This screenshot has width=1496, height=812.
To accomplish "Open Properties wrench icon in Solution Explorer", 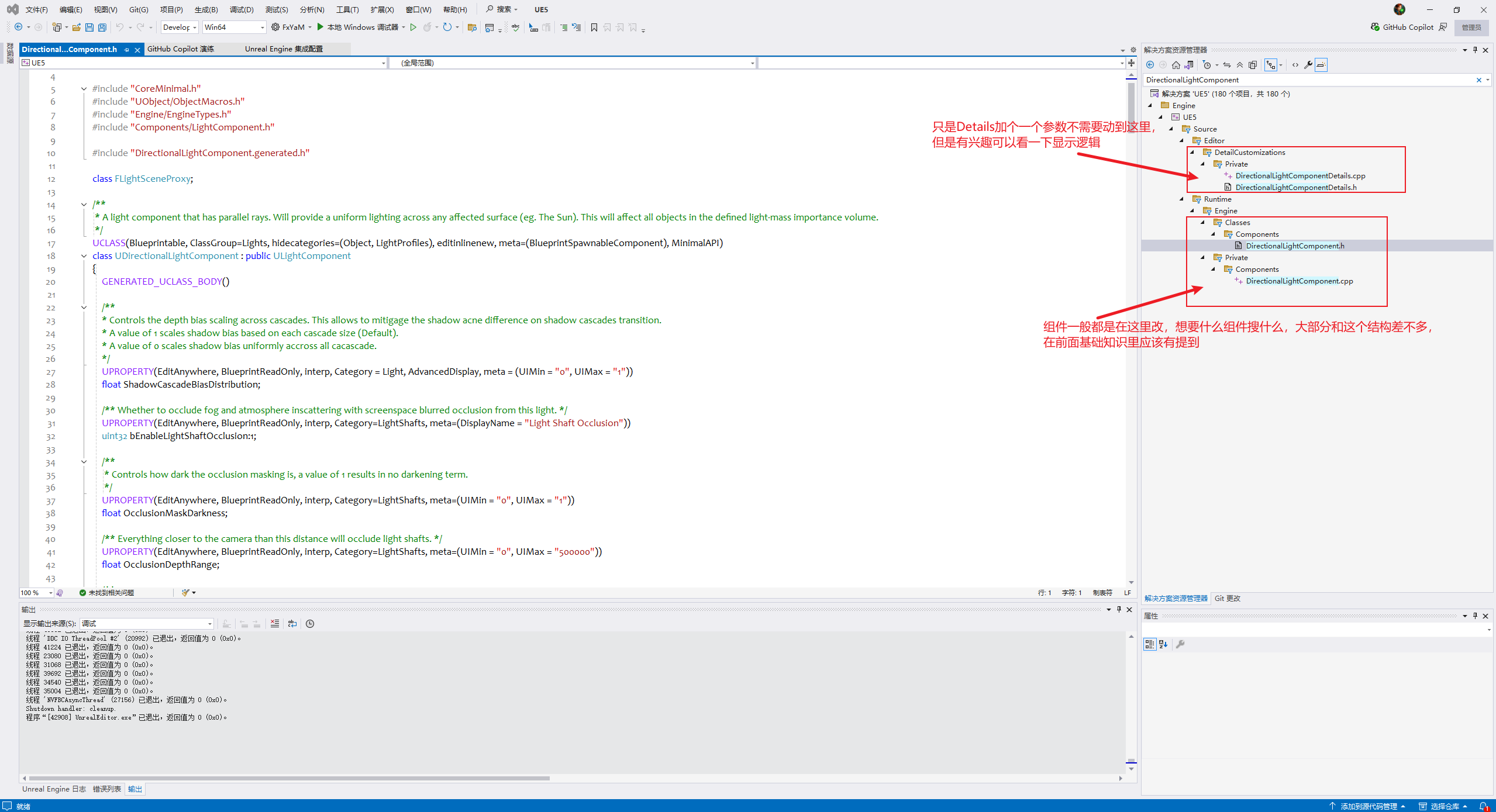I will (x=1308, y=65).
